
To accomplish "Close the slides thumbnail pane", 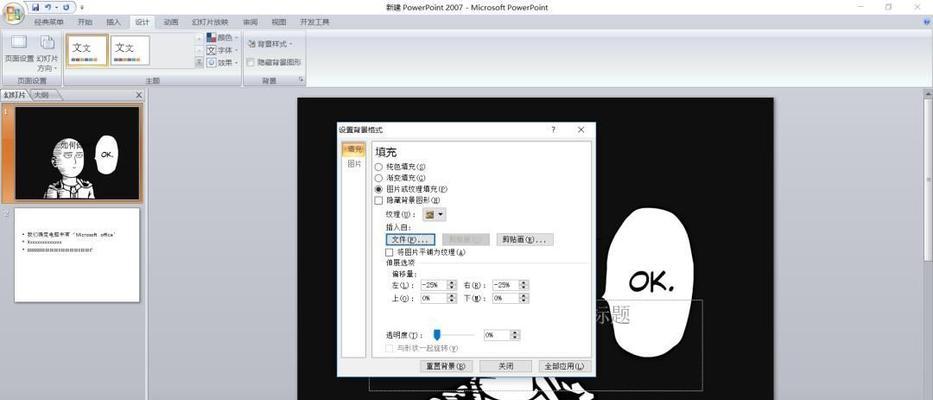I will tap(139, 95).
